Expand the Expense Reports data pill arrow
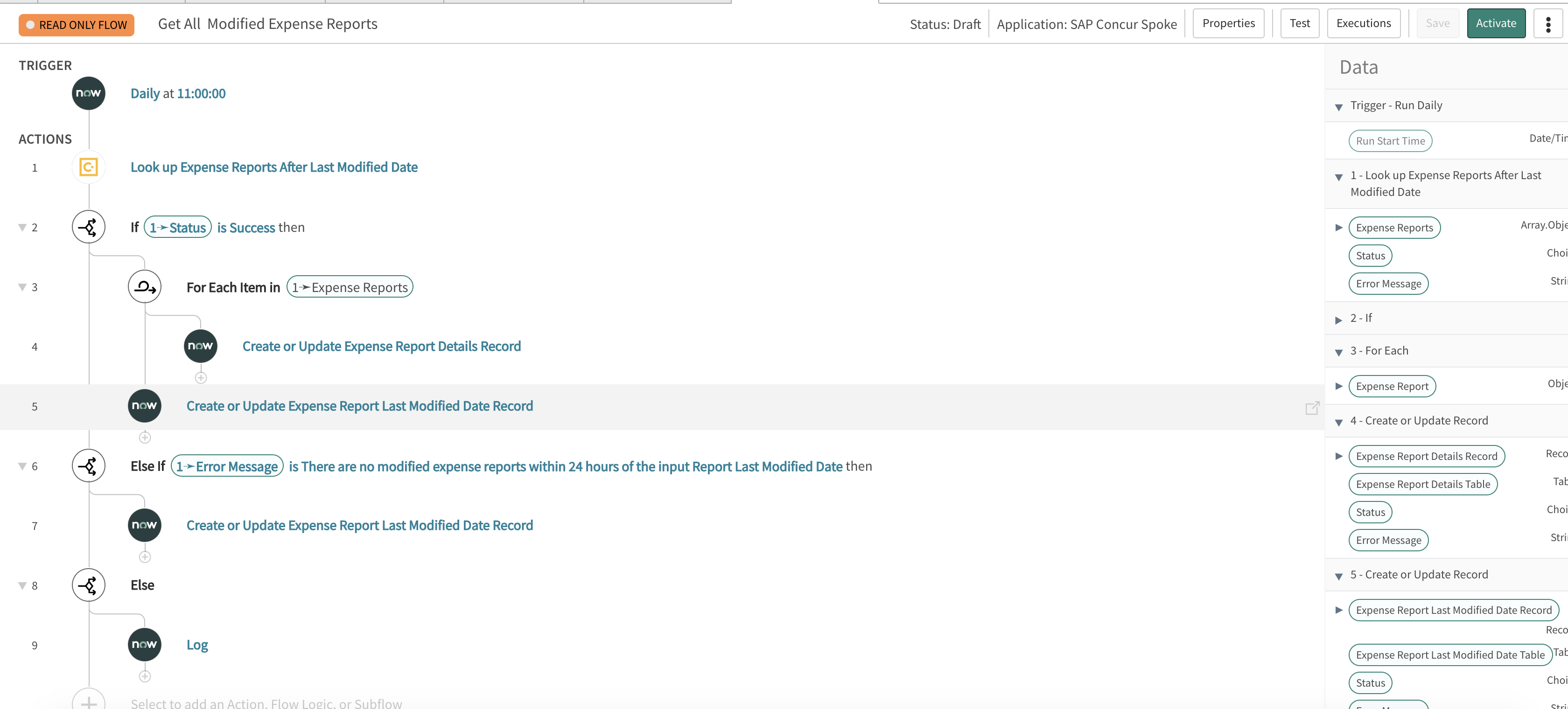1568x709 pixels. pos(1338,228)
